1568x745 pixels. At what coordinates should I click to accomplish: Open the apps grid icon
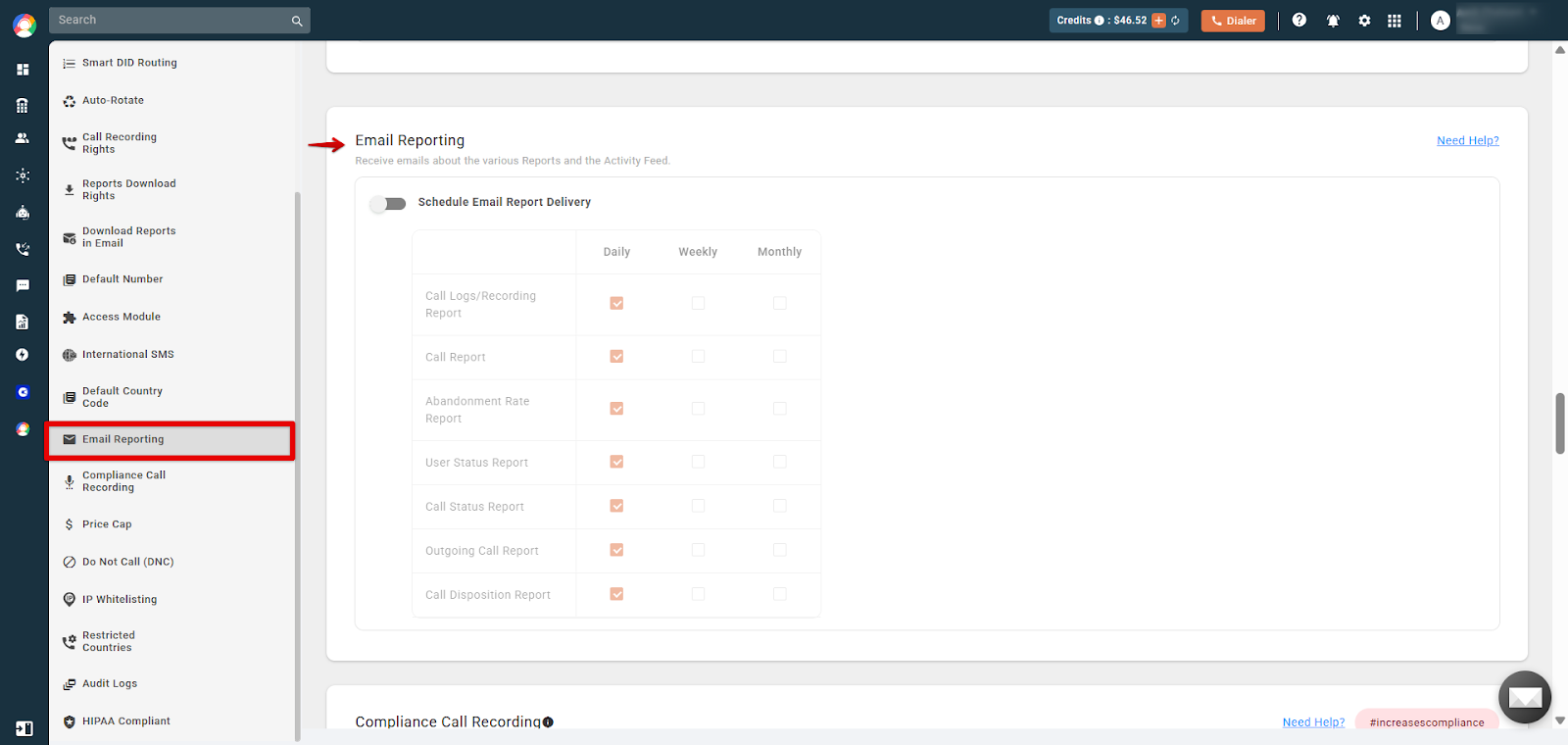(1395, 21)
